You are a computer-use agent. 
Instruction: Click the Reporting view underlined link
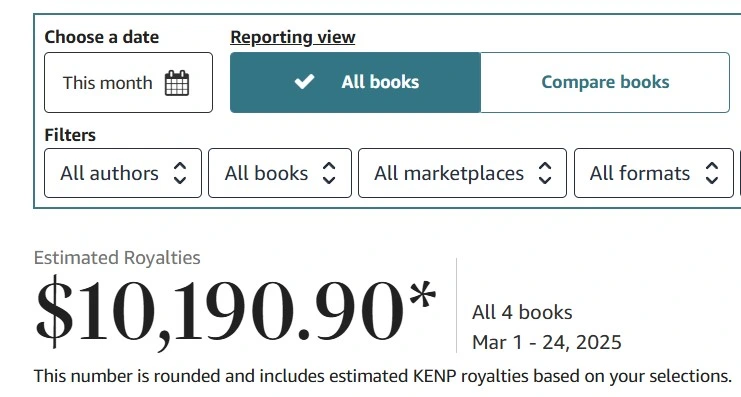pos(293,37)
